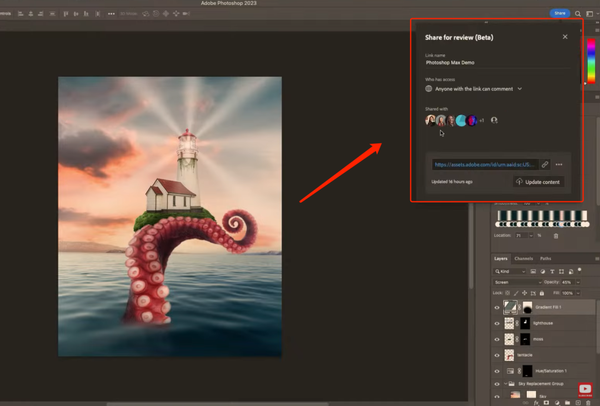This screenshot has height=406, width=600.
Task: Click the 3D orbit camera icon
Action: (146, 14)
